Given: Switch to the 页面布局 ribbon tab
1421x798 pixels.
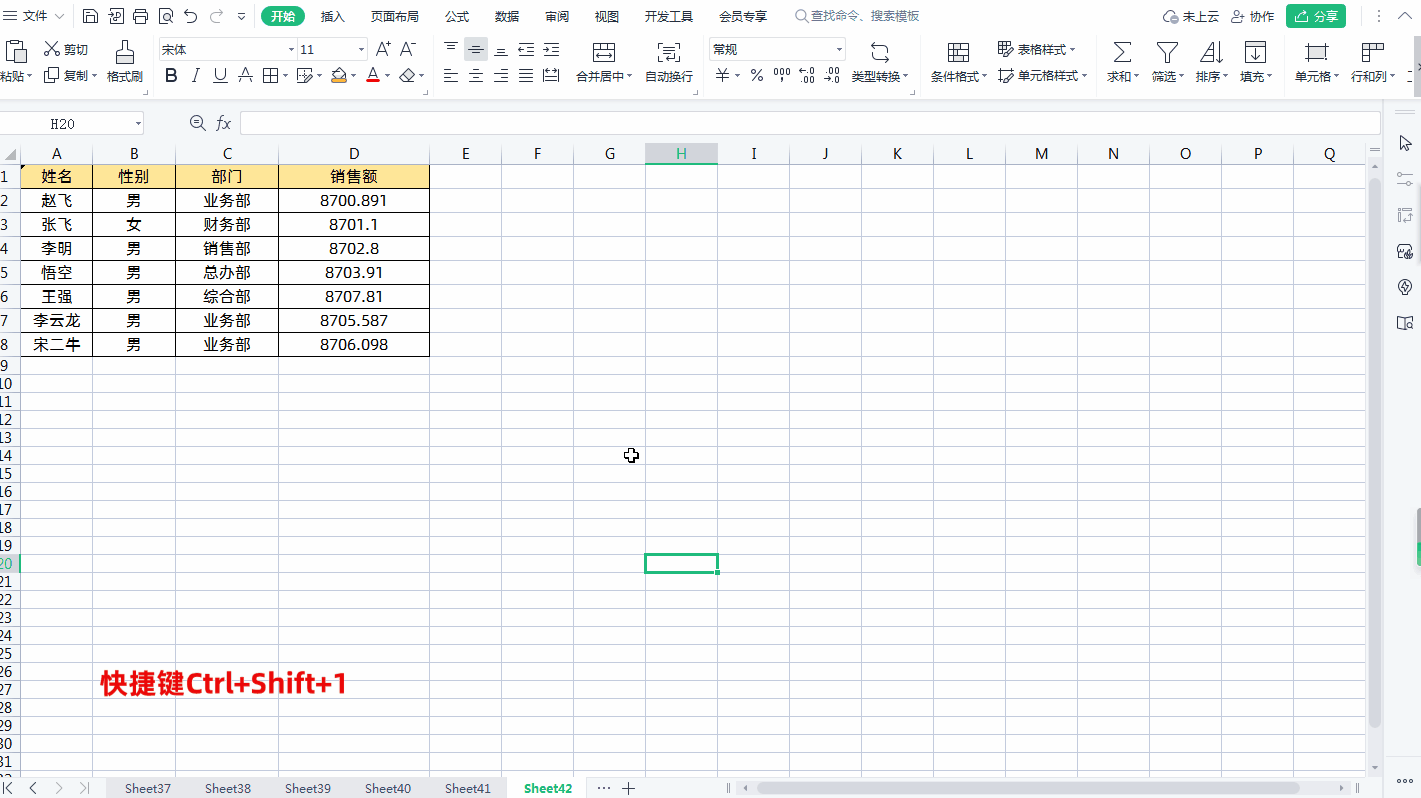Looking at the screenshot, I should coord(394,16).
